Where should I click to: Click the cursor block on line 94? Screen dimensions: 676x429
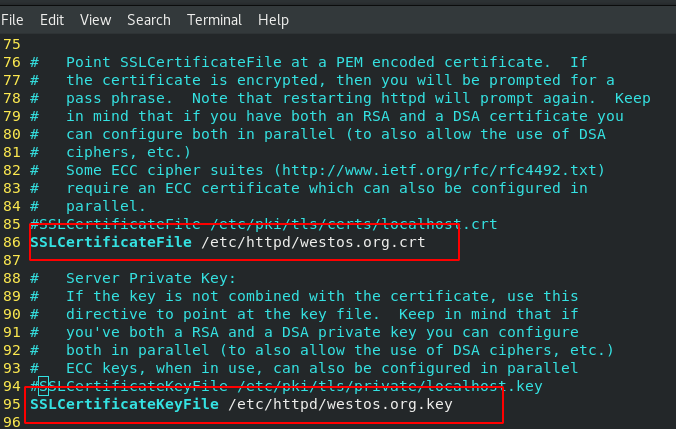(44, 385)
